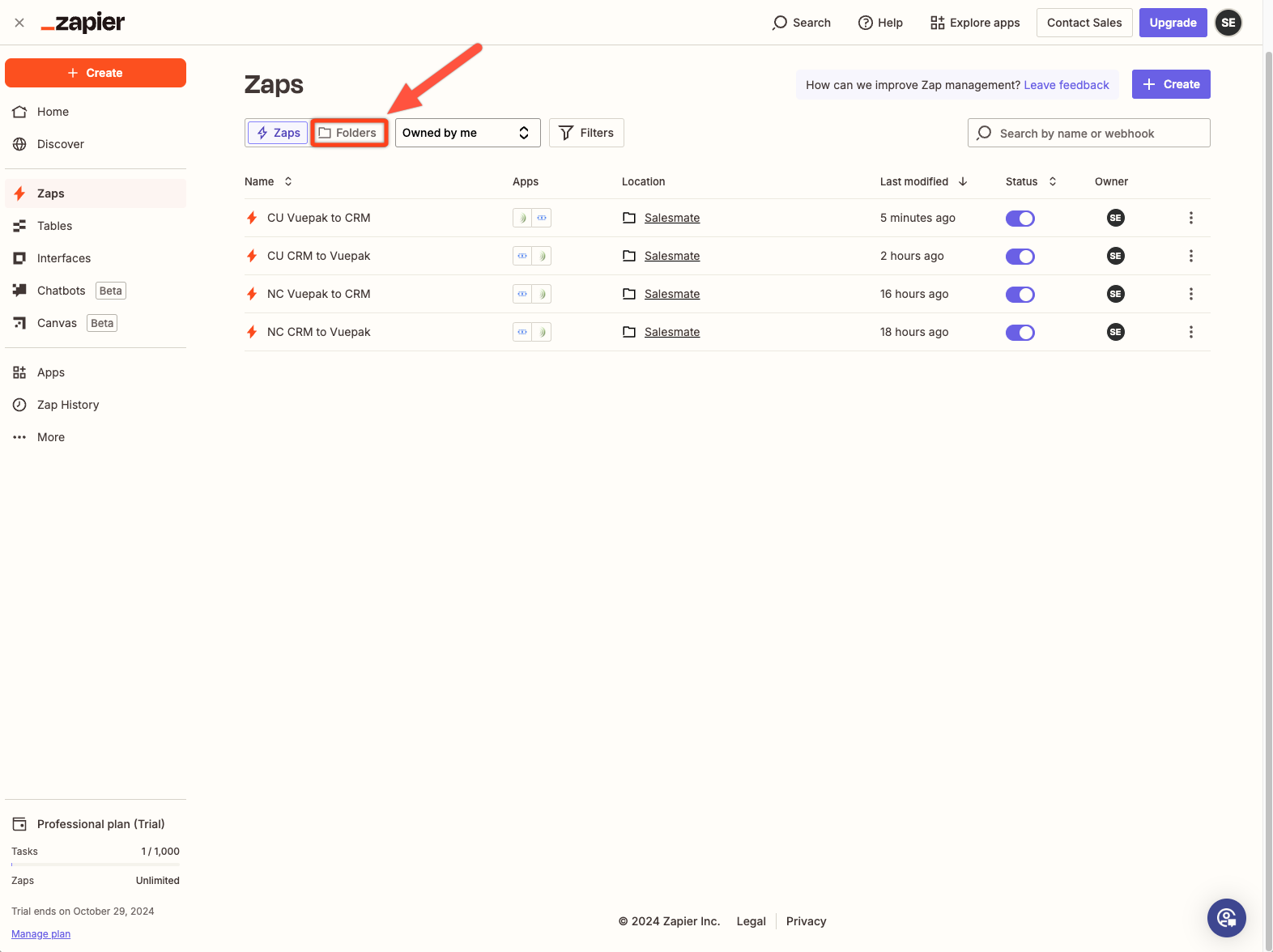Click the Tasks usage progress bar
The height and width of the screenshot is (952, 1273).
click(x=96, y=865)
